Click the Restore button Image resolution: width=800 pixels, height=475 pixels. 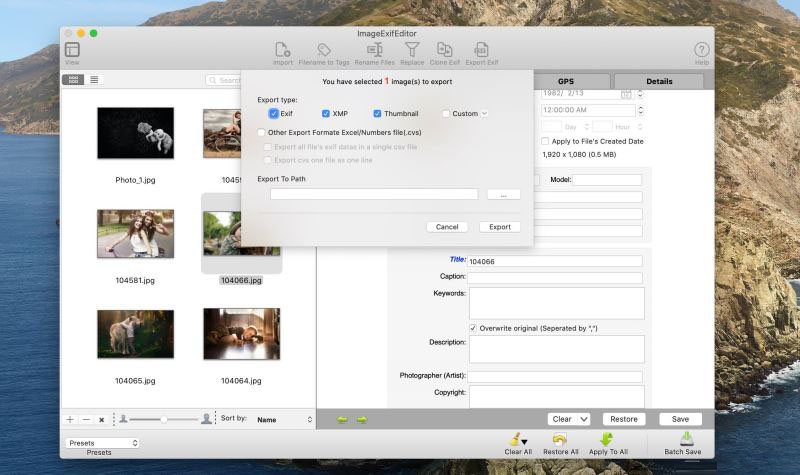click(624, 419)
